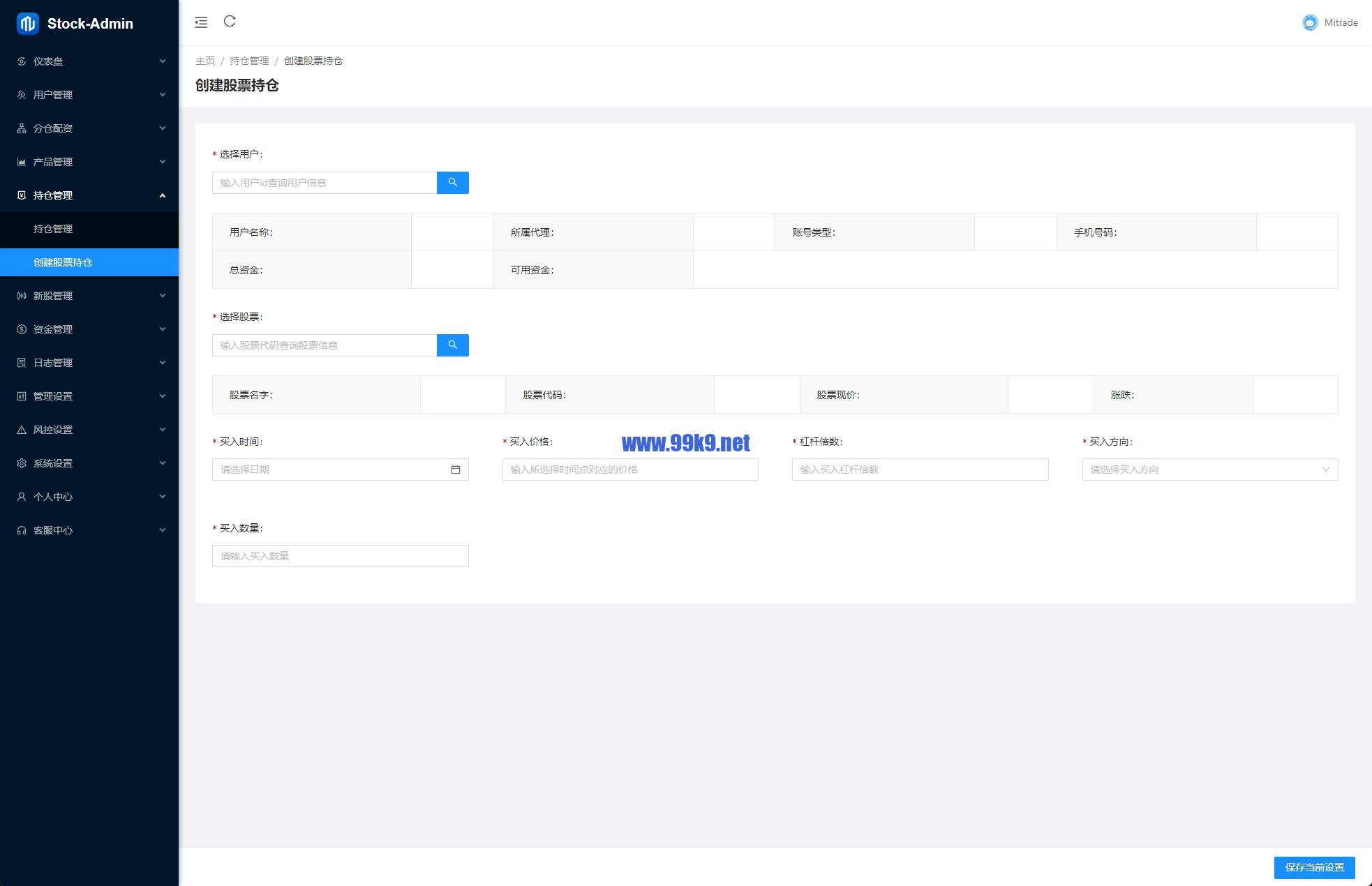Open 个人中心 sidebar menu
This screenshot has width=1372, height=886.
click(x=89, y=497)
